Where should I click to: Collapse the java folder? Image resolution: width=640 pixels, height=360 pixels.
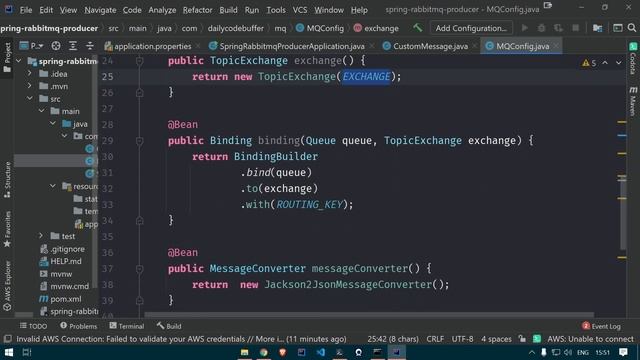pyautogui.click(x=53, y=123)
